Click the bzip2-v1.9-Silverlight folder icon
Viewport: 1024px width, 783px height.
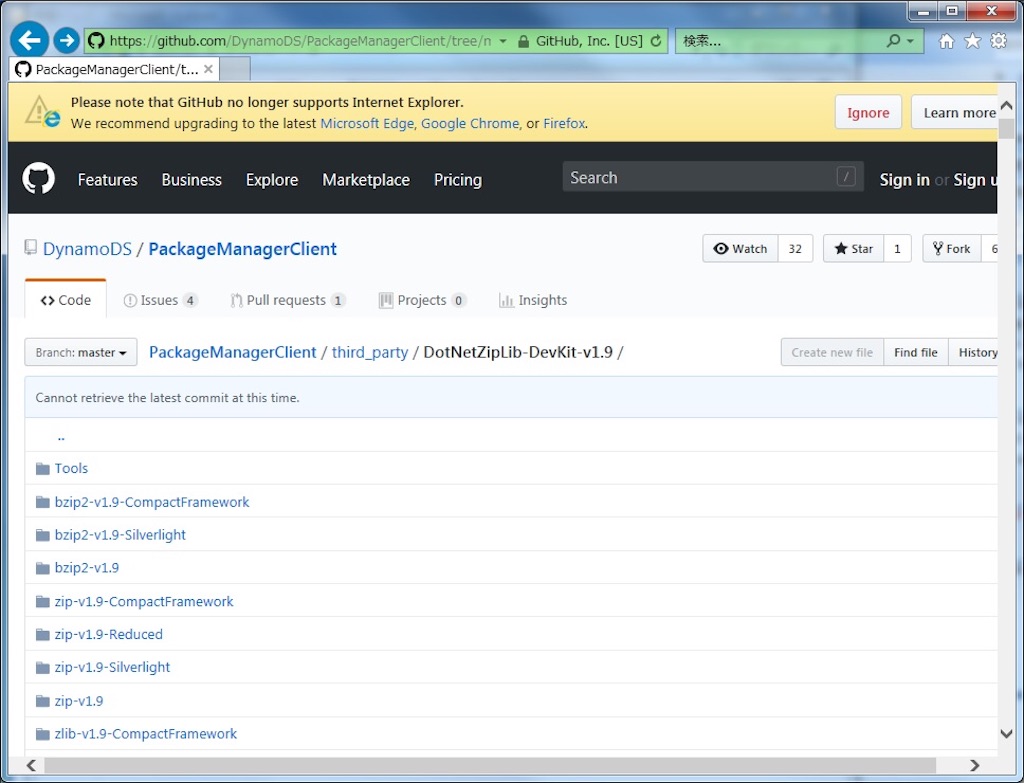[x=43, y=535]
